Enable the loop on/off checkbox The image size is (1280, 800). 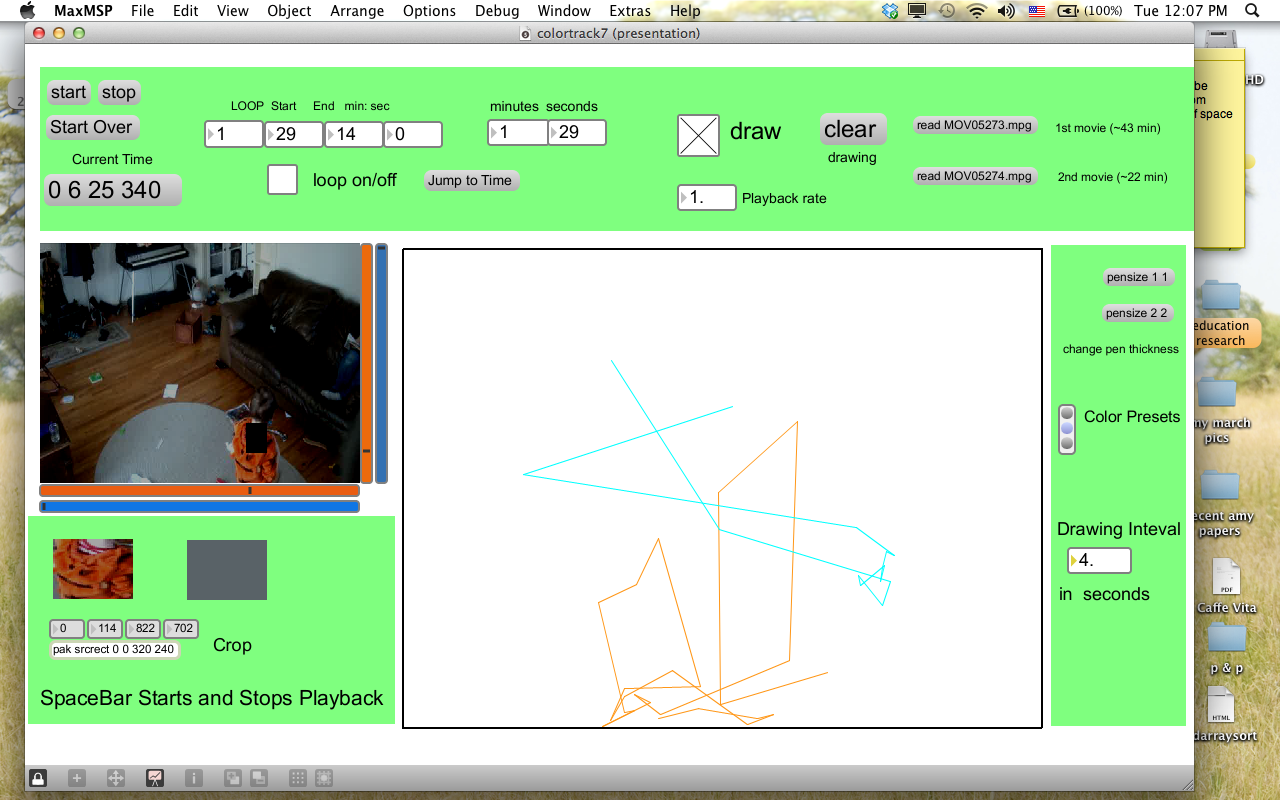click(282, 179)
